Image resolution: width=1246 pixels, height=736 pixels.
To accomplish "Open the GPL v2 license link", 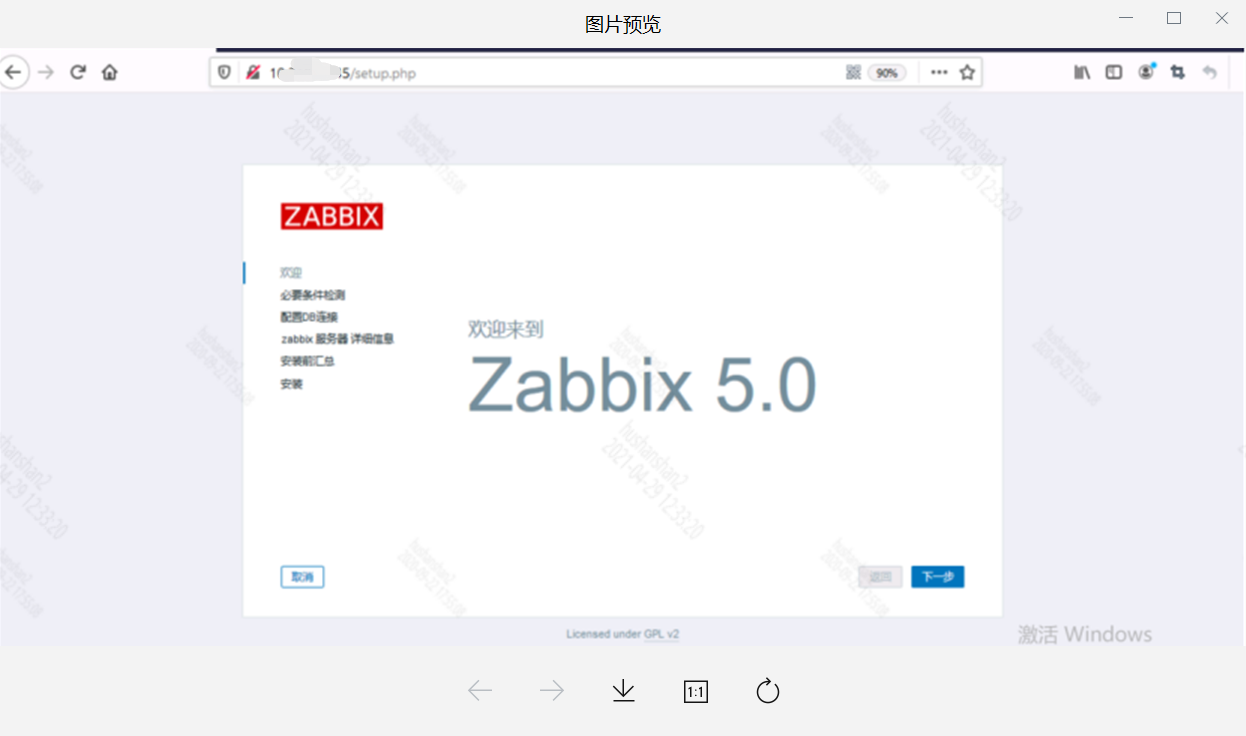I will click(662, 634).
